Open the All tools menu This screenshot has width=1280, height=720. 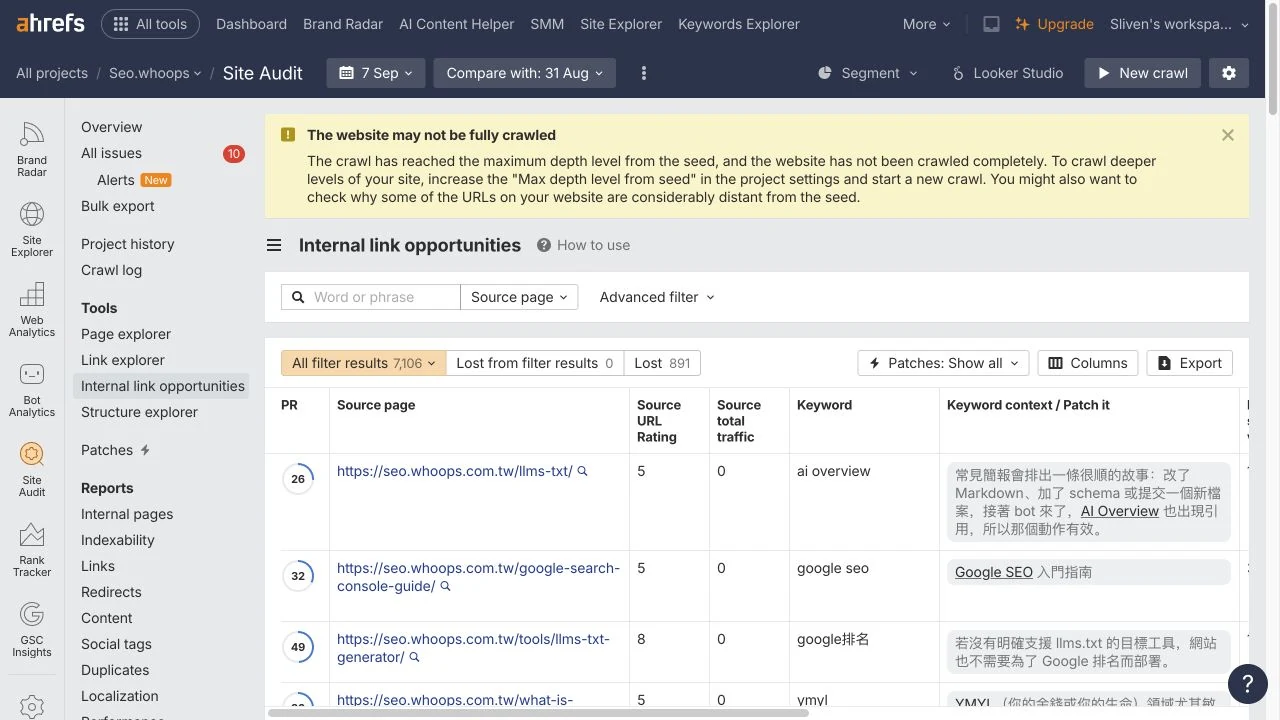[150, 24]
